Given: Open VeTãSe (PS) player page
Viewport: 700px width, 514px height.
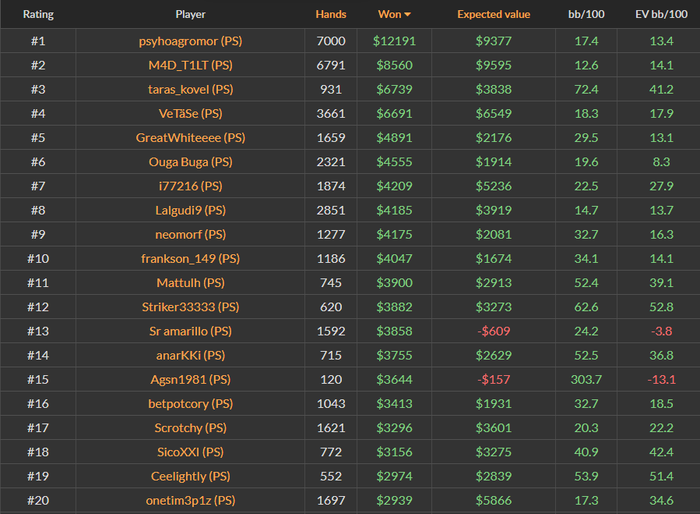Looking at the screenshot, I should (190, 113).
